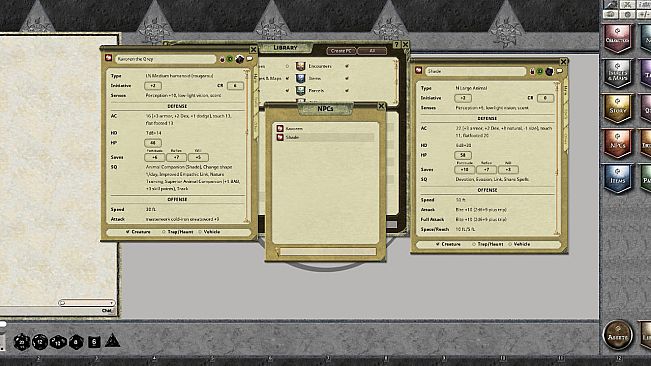Click the Items icon in Library
Image resolution: width=651 pixels, height=366 pixels.
tap(301, 78)
